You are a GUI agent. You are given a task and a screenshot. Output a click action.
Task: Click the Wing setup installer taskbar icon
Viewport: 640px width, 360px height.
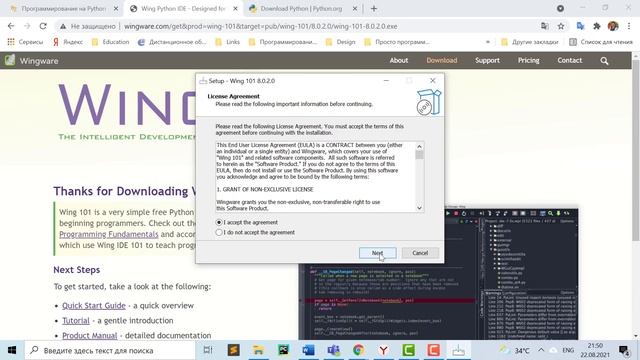[458, 350]
